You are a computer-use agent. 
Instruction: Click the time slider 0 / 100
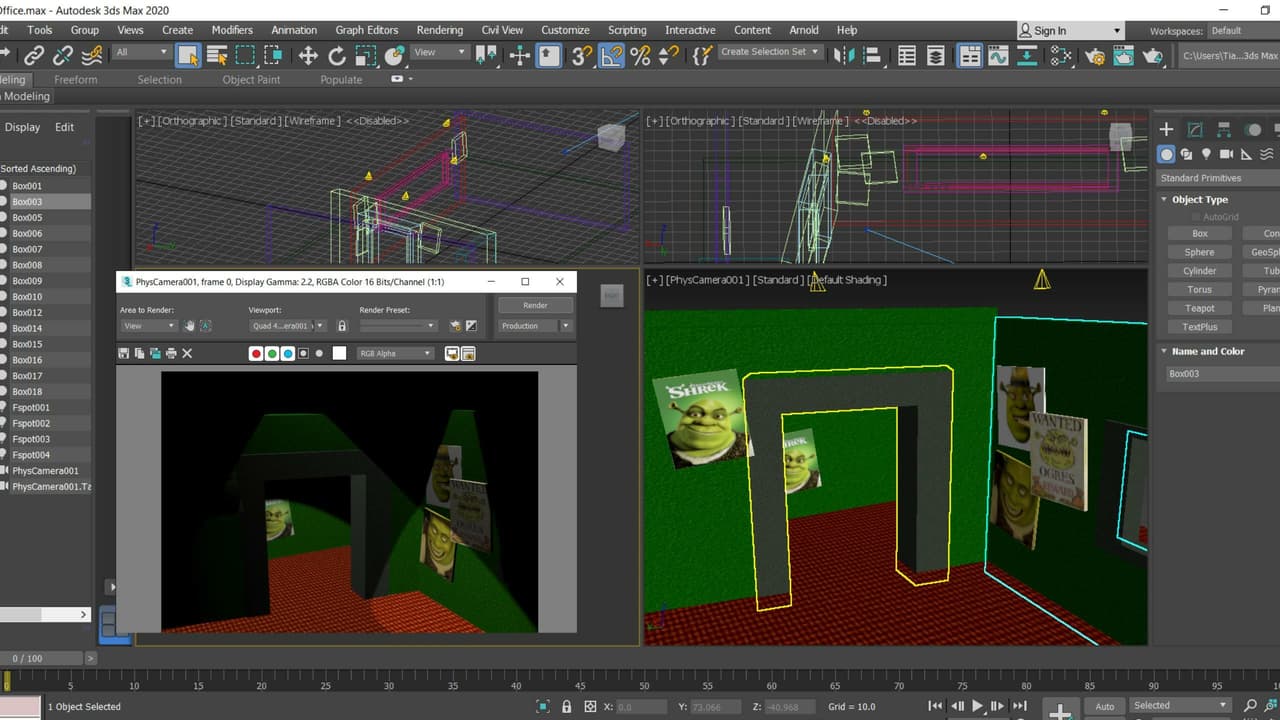tap(41, 658)
